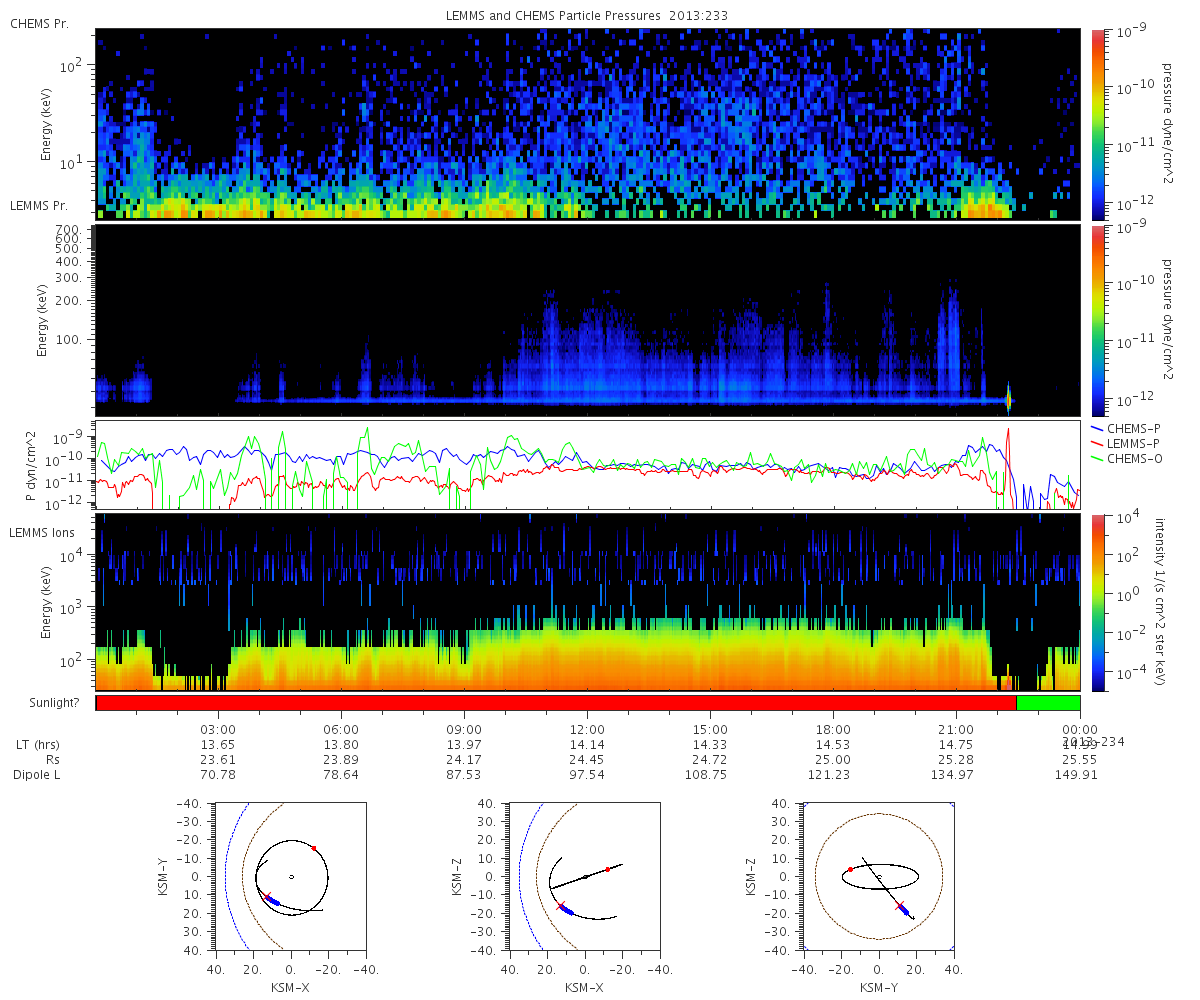Click the CHEMS pressure color bar
This screenshot has width=1200, height=1000.
(x=1098, y=124)
